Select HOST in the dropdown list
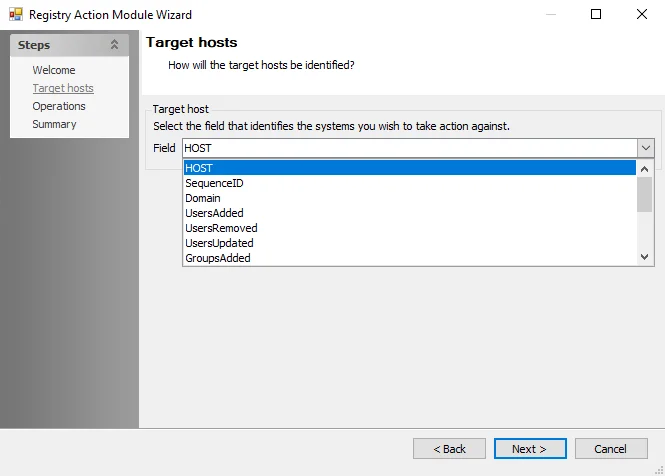This screenshot has height=476, width=665. (410, 168)
